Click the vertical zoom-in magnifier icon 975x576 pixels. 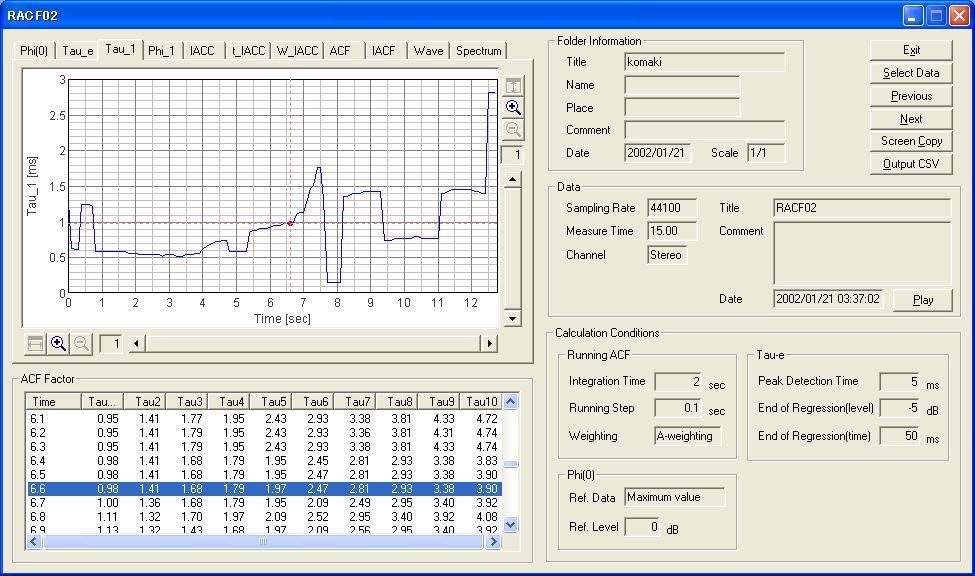pos(513,108)
